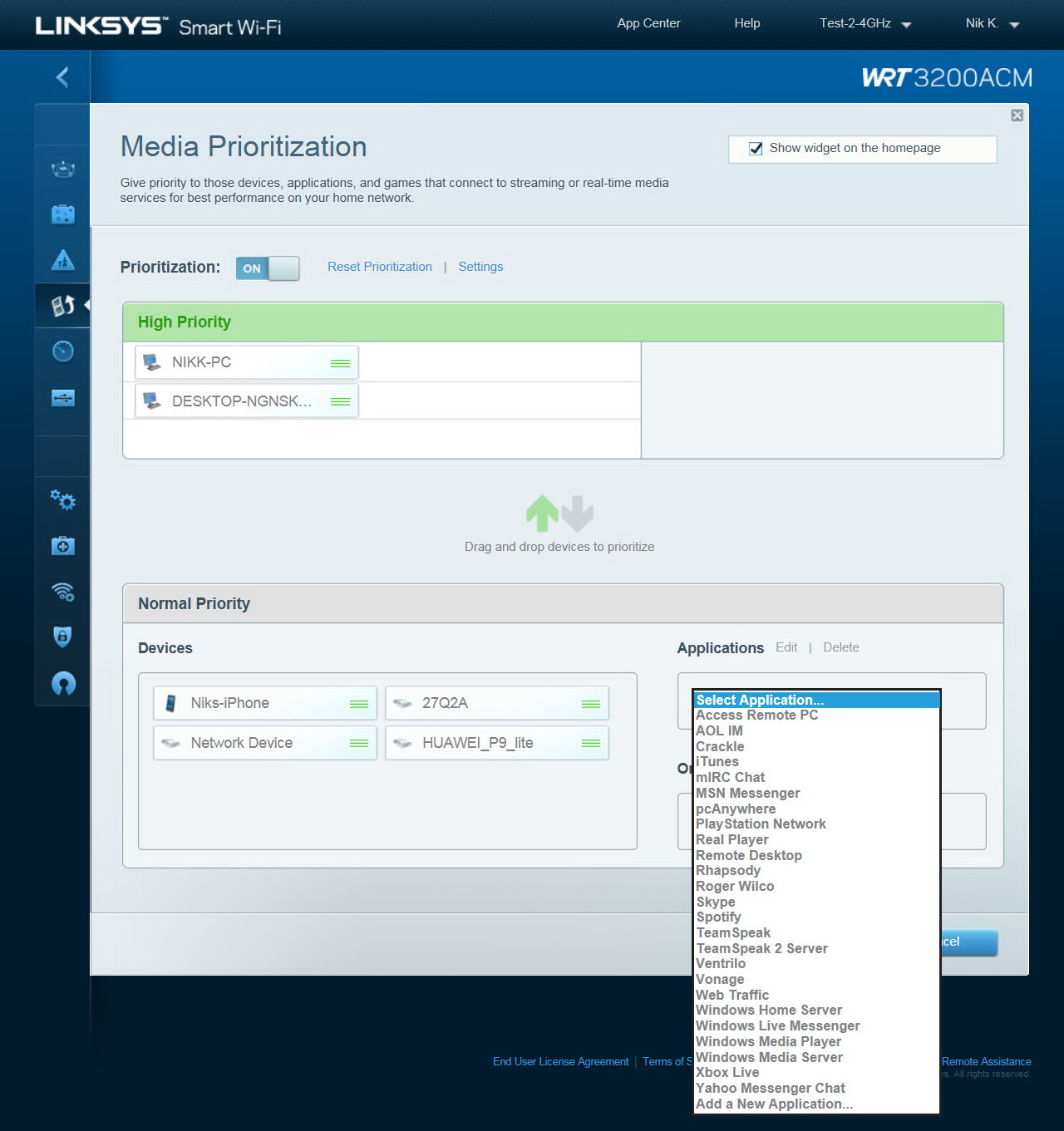Click the drag handle on 27Q2A
Screen dimensions: 1064x1131
pyautogui.click(x=591, y=704)
